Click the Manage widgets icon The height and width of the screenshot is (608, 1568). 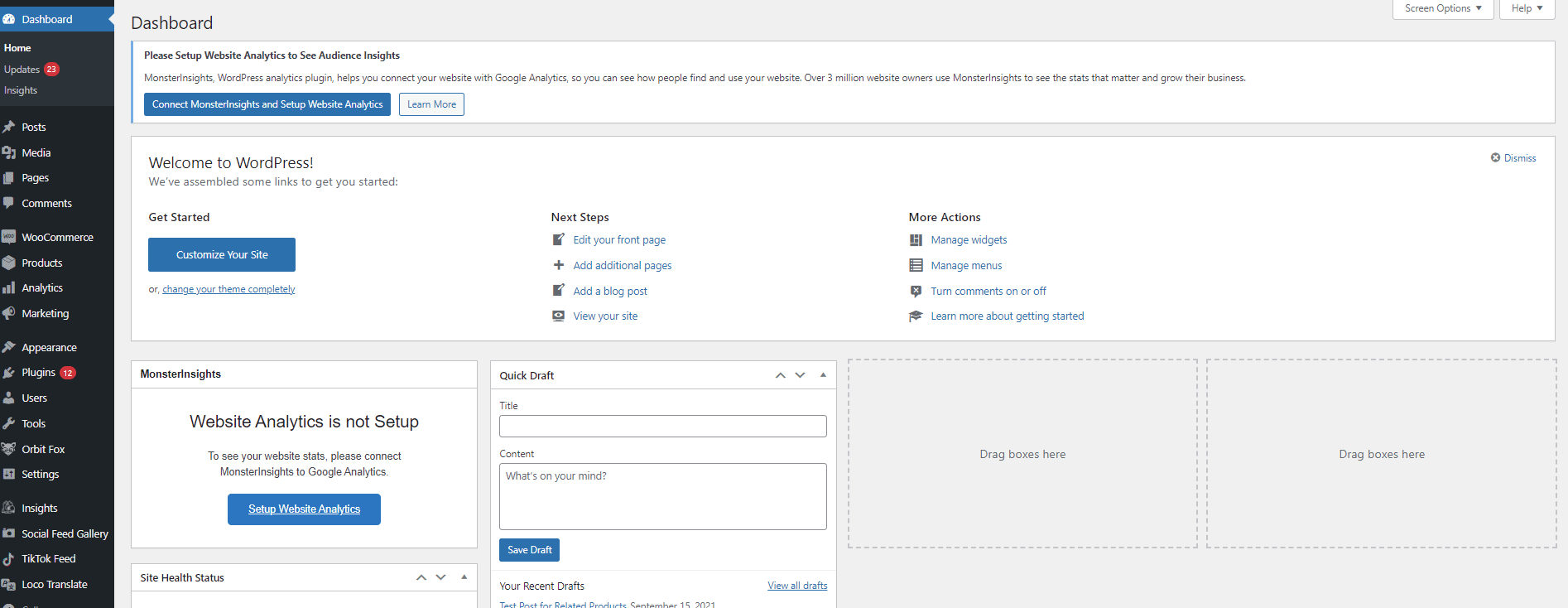coord(916,240)
